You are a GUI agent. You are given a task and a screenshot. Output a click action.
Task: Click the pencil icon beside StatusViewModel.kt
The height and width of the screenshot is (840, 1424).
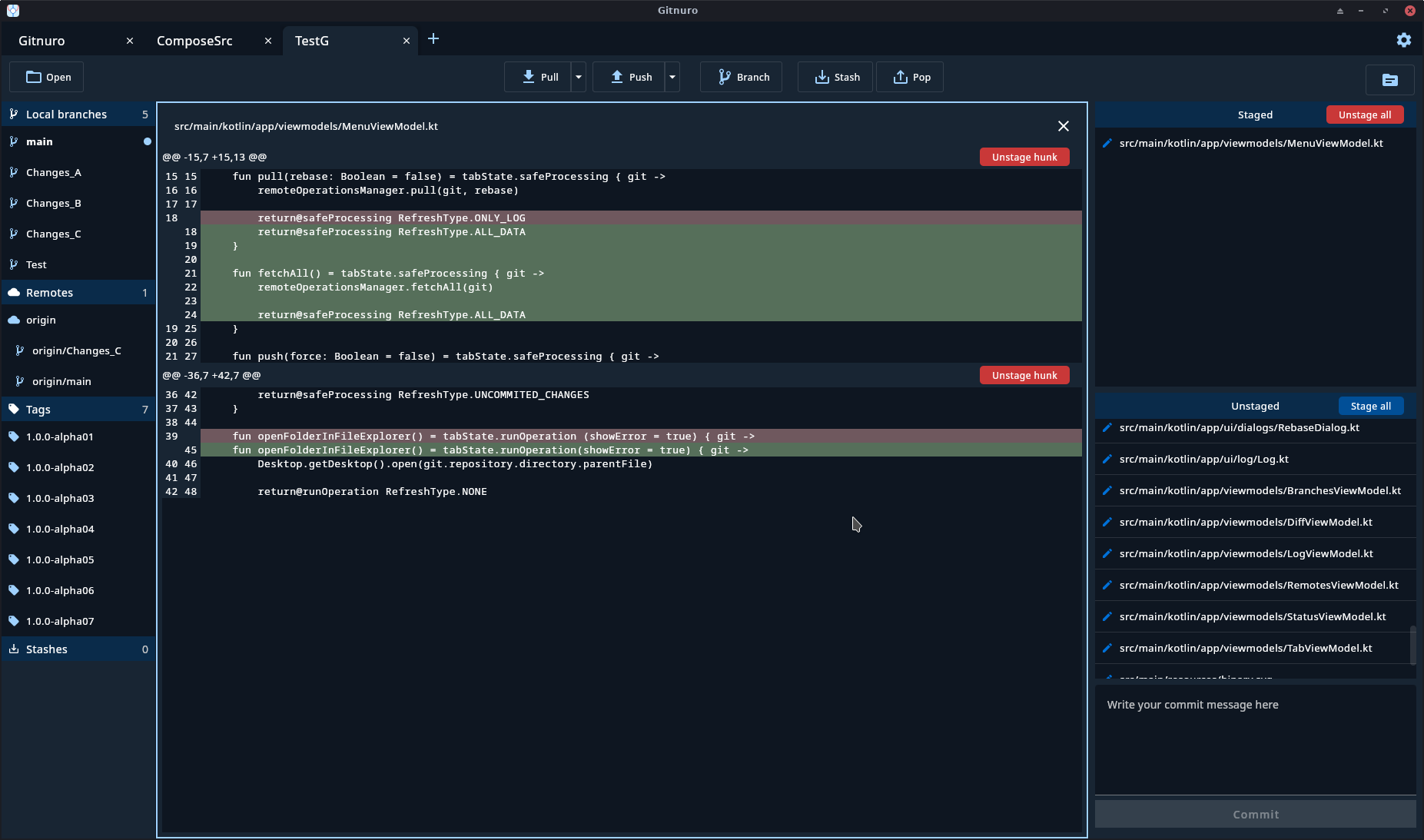coord(1107,616)
